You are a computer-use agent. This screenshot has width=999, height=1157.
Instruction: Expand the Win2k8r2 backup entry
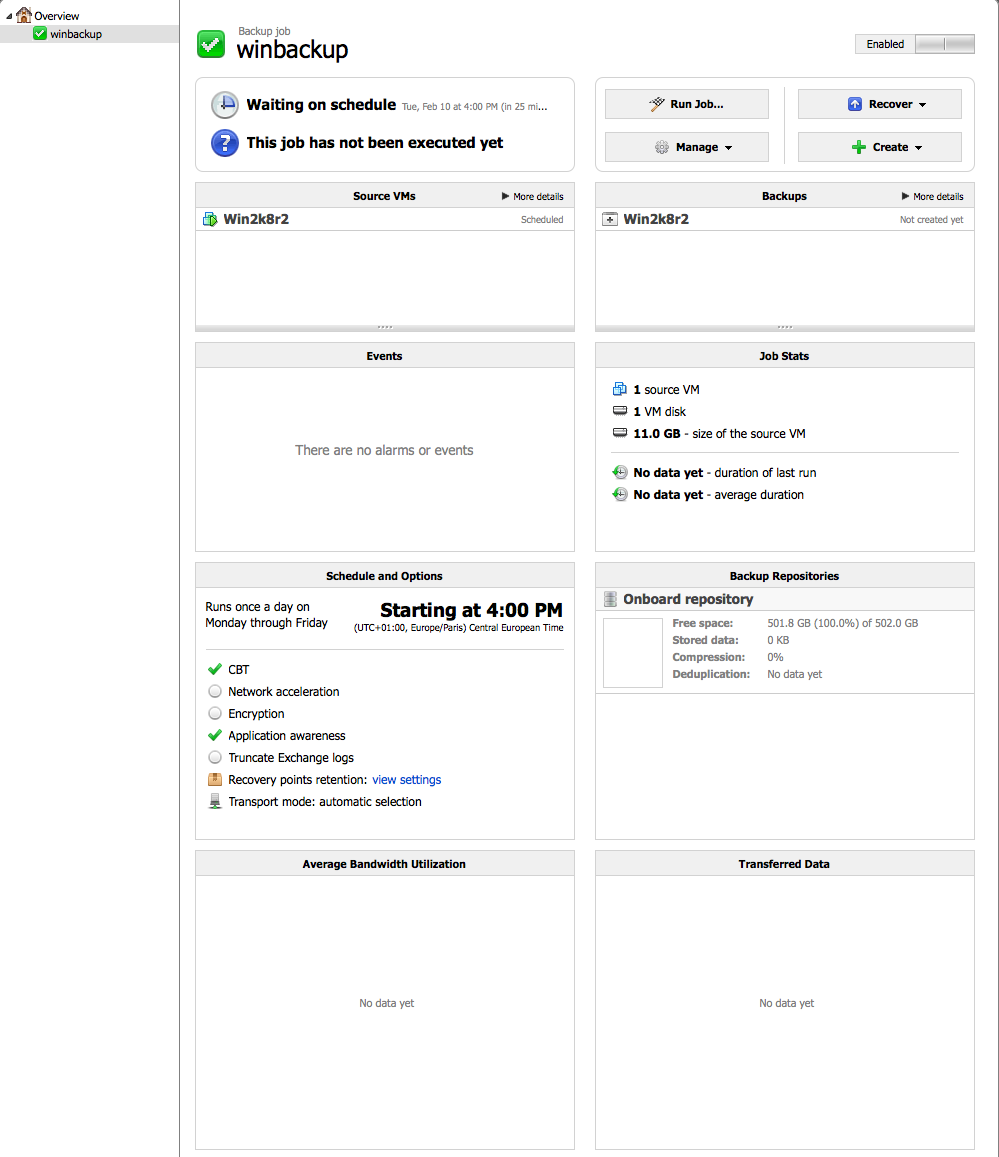[x=610, y=219]
